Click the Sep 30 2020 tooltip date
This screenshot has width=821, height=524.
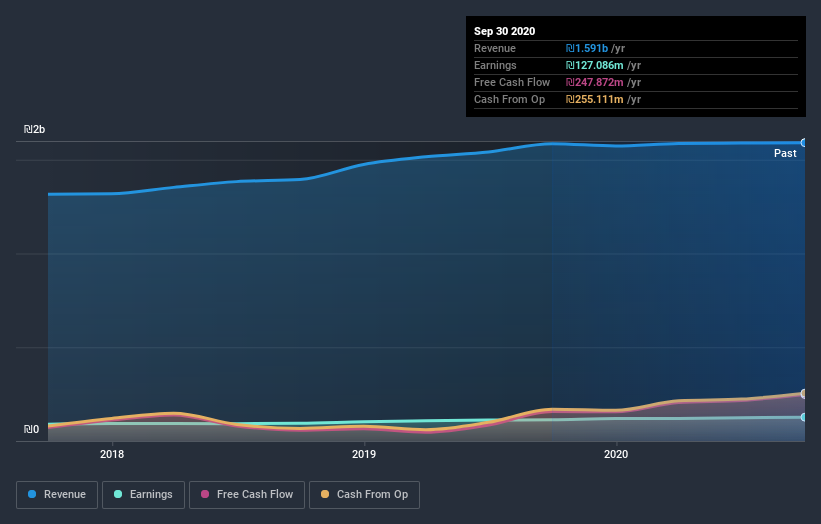point(504,31)
